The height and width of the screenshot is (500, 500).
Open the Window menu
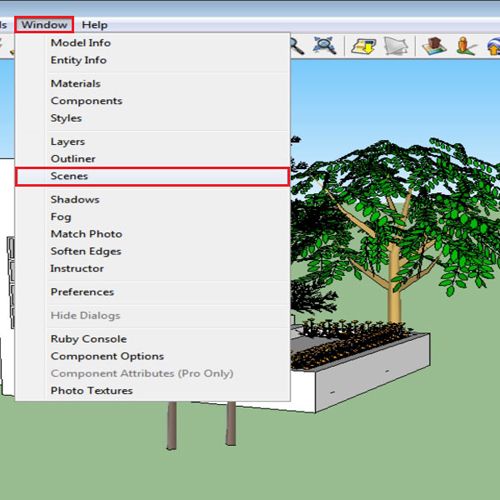point(44,25)
